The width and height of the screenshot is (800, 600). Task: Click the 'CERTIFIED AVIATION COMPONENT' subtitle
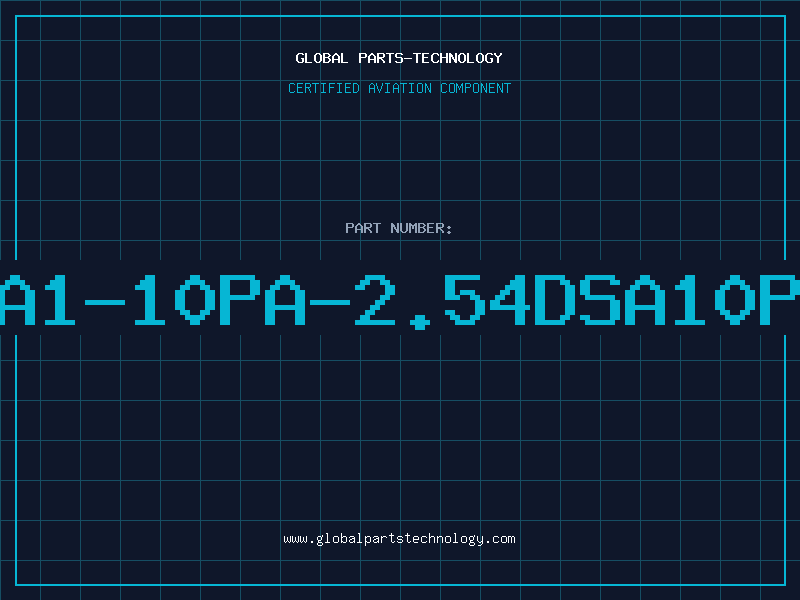399,88
